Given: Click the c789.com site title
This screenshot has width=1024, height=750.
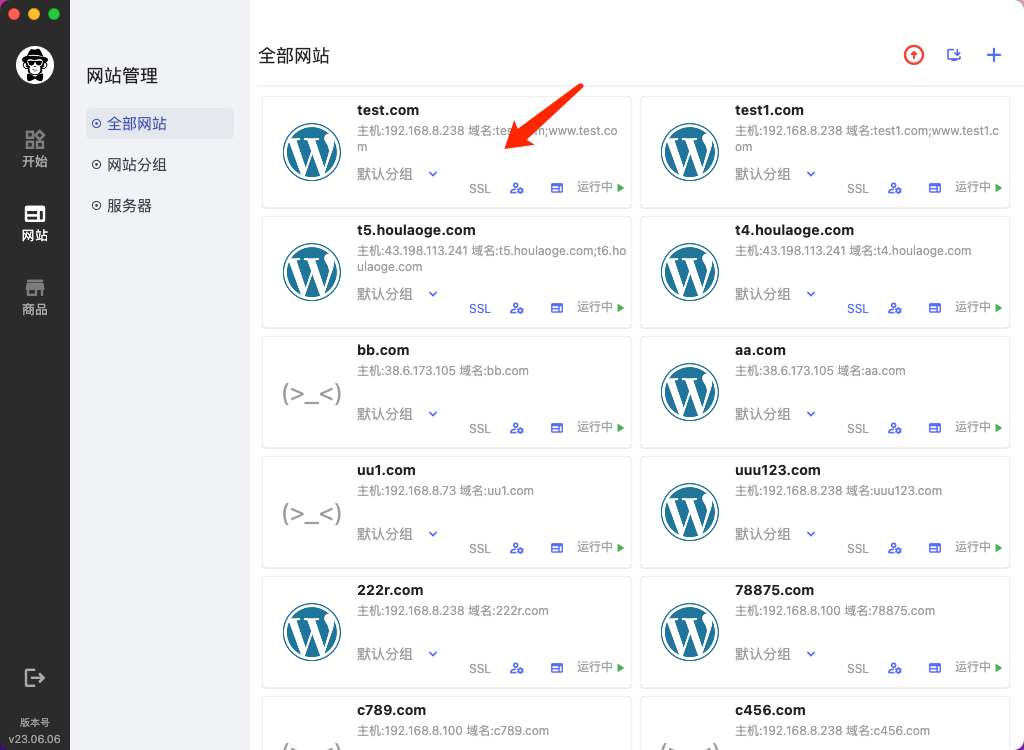Looking at the screenshot, I should pyautogui.click(x=391, y=710).
